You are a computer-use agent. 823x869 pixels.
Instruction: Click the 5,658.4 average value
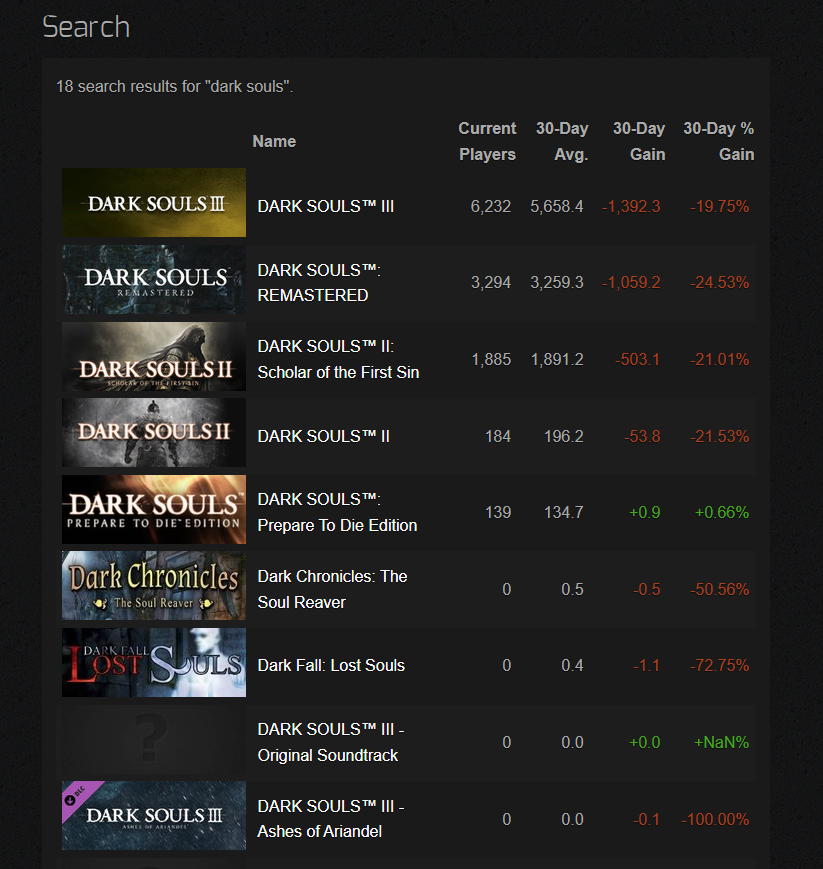pyautogui.click(x=556, y=206)
